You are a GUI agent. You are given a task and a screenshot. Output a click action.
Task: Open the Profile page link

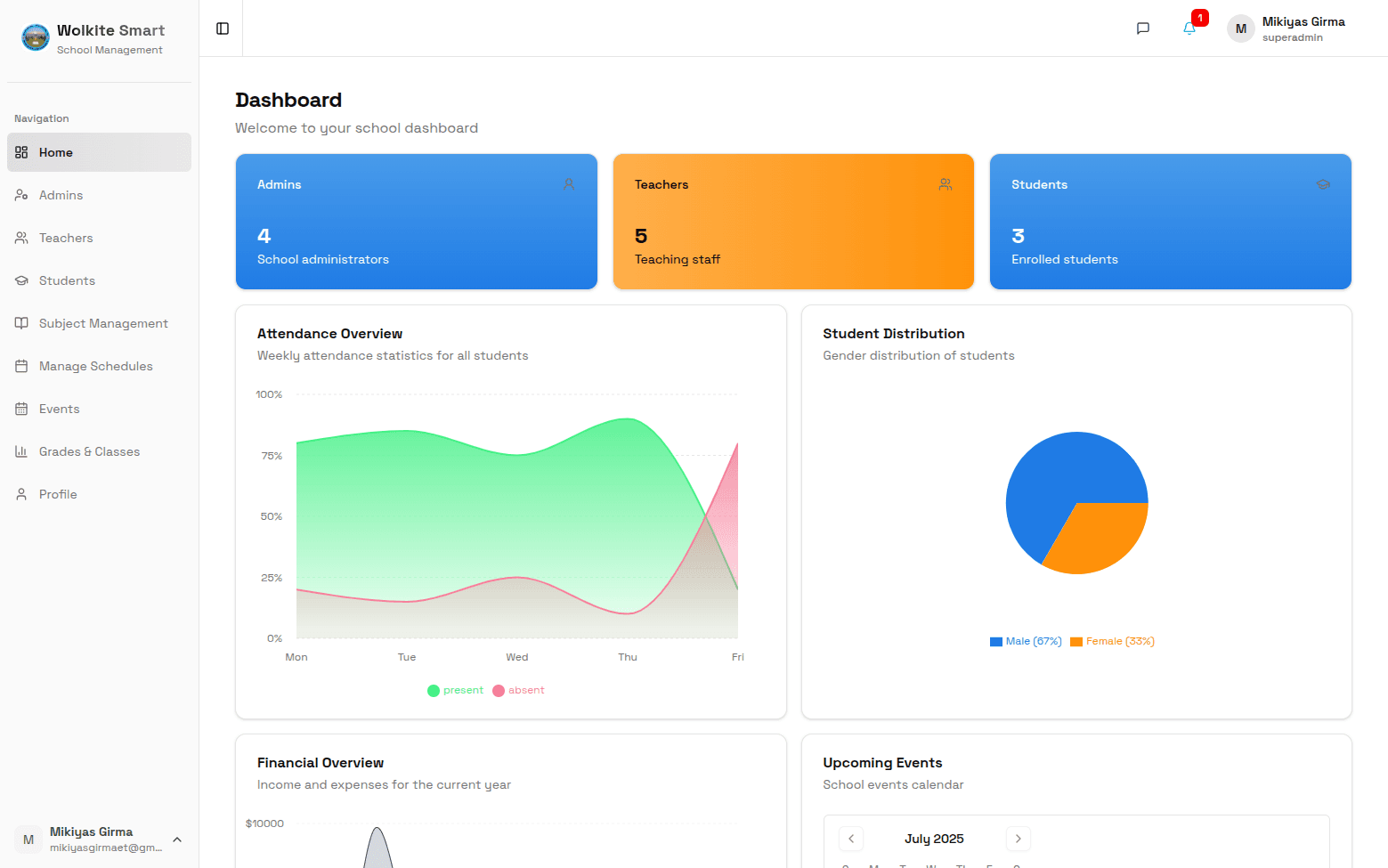pos(58,494)
